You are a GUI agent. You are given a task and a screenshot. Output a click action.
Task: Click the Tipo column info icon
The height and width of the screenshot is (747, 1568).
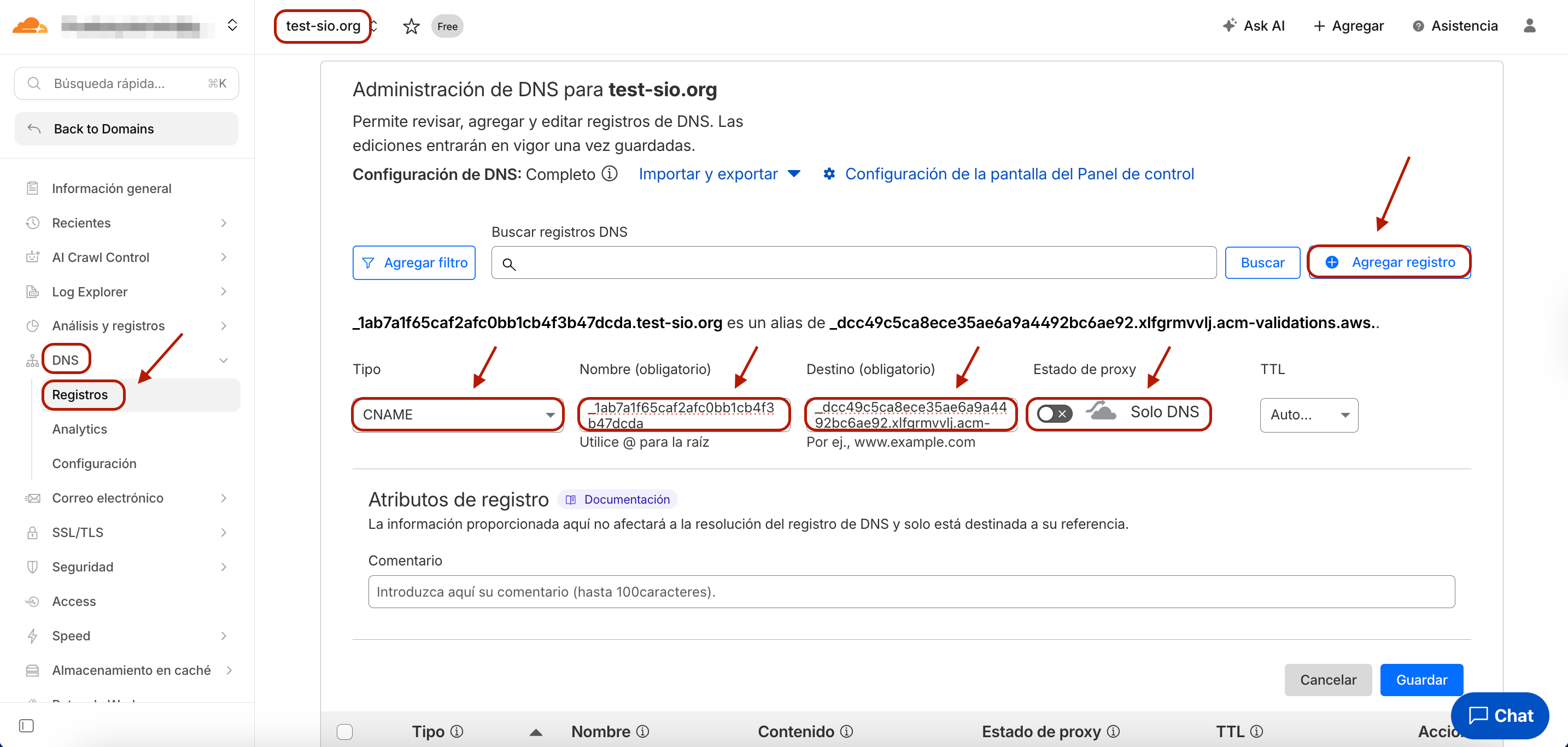click(x=457, y=731)
